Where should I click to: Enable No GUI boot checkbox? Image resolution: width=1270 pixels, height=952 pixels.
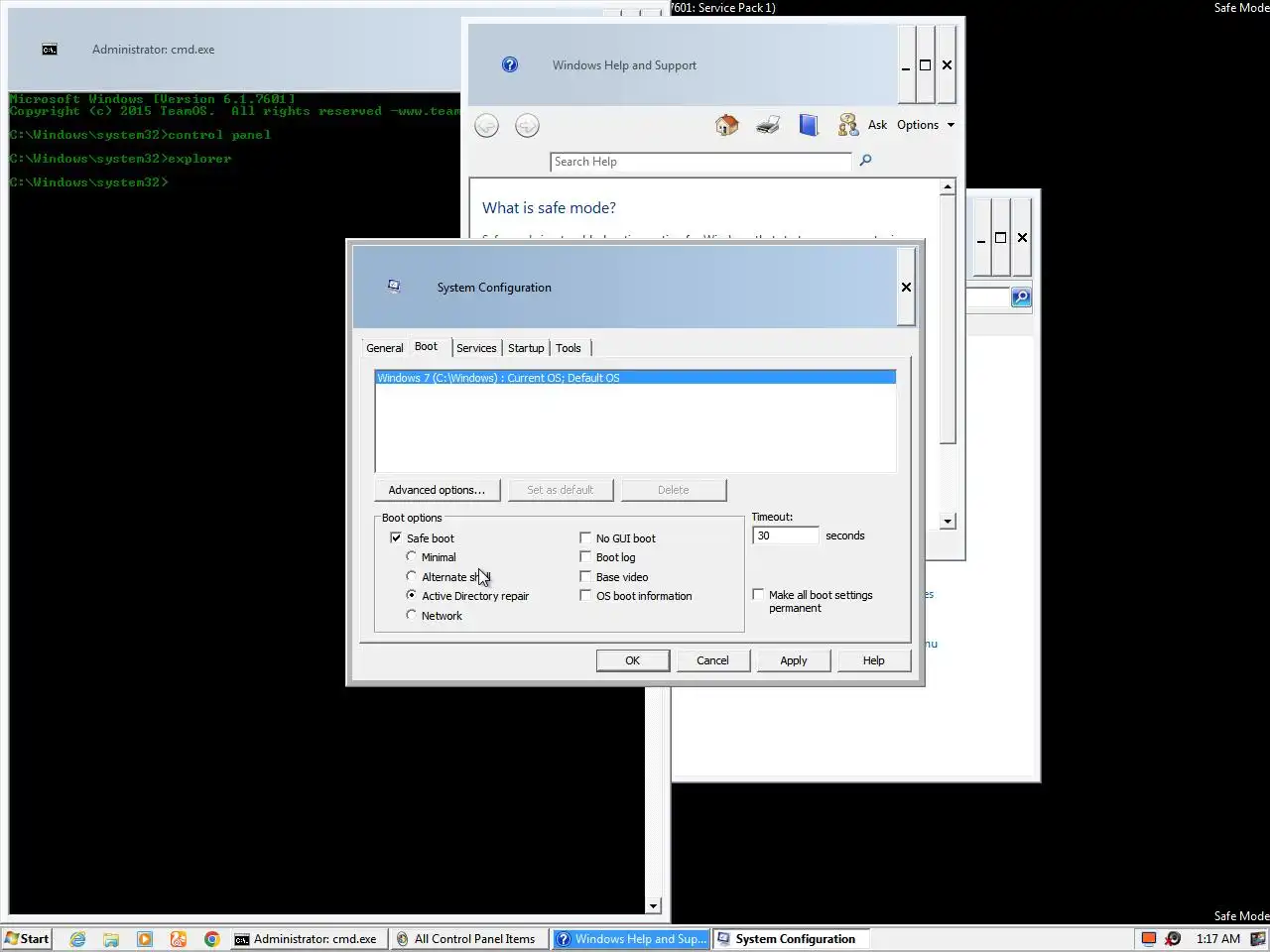click(x=585, y=537)
